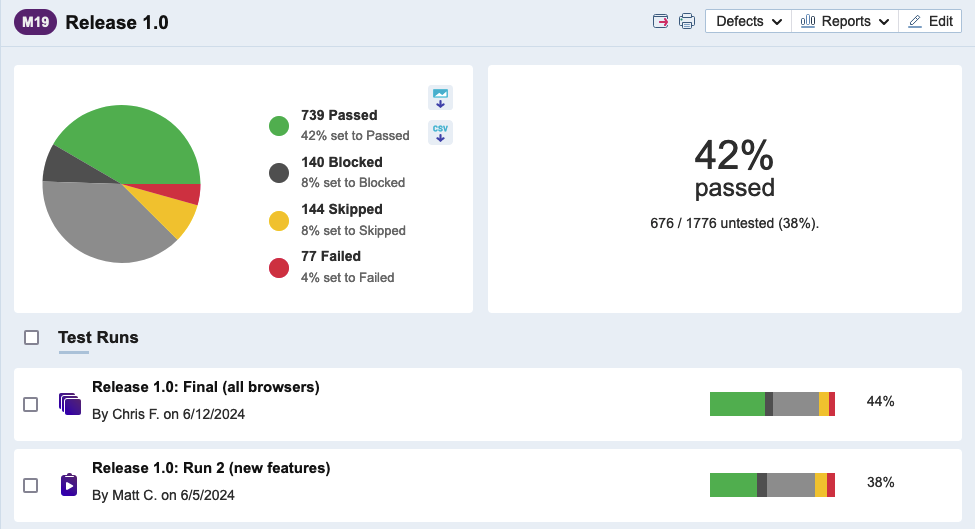
Task: Click the print icon
Action: point(687,21)
